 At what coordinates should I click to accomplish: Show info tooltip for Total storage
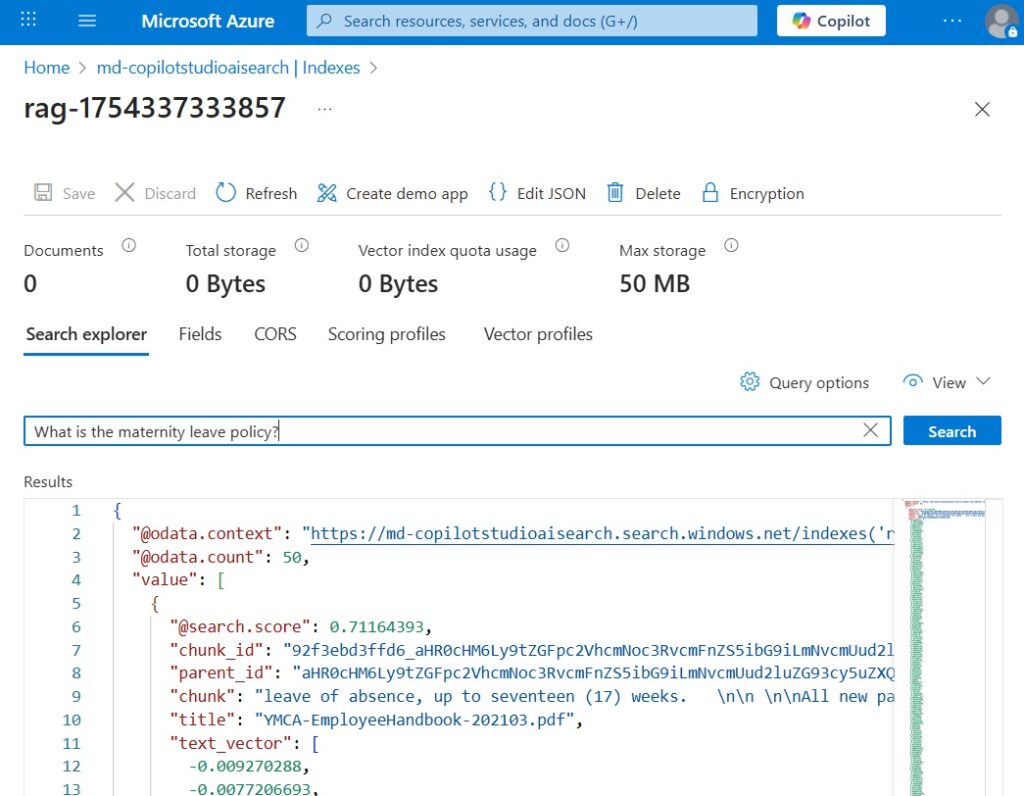(301, 246)
